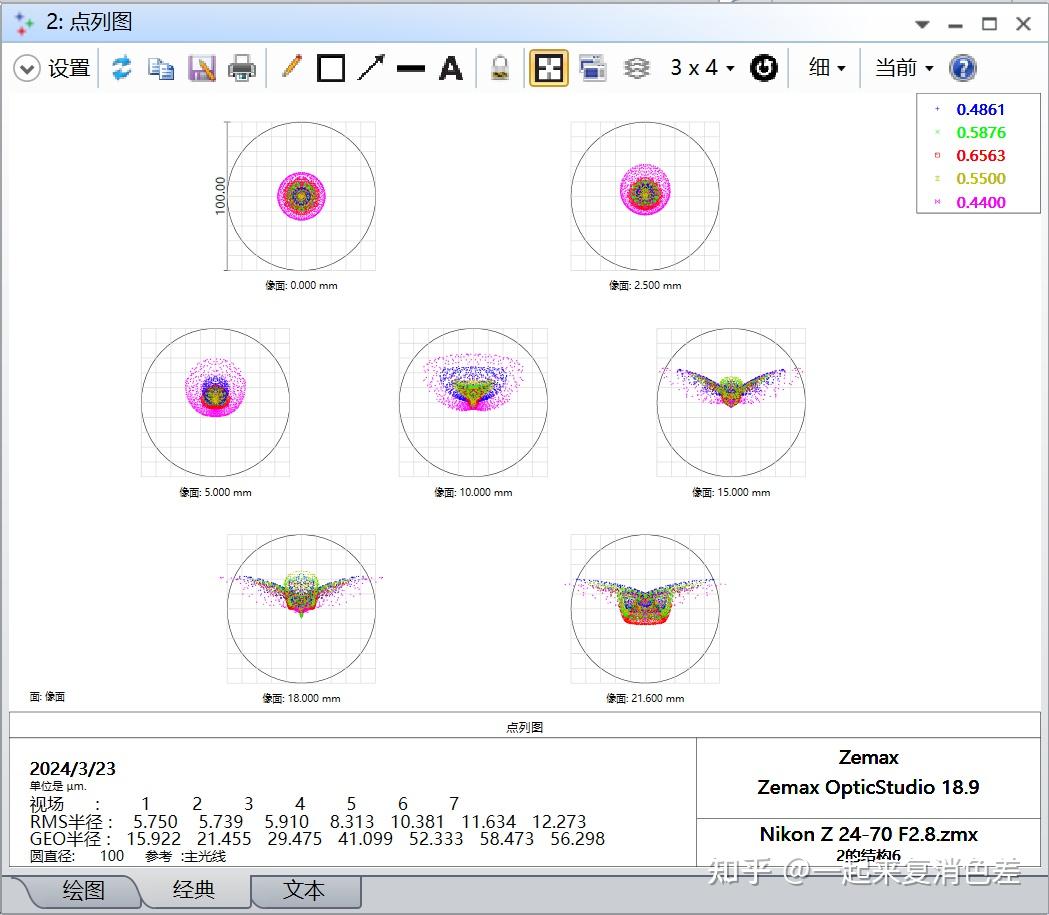Click the copy window icon
Image resolution: width=1049 pixels, height=915 pixels.
point(161,68)
